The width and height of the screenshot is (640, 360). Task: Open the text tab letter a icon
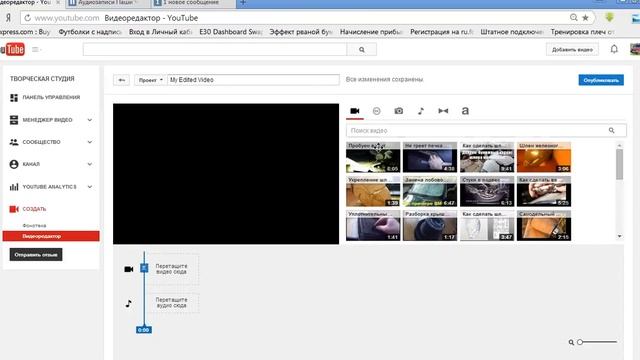[465, 111]
